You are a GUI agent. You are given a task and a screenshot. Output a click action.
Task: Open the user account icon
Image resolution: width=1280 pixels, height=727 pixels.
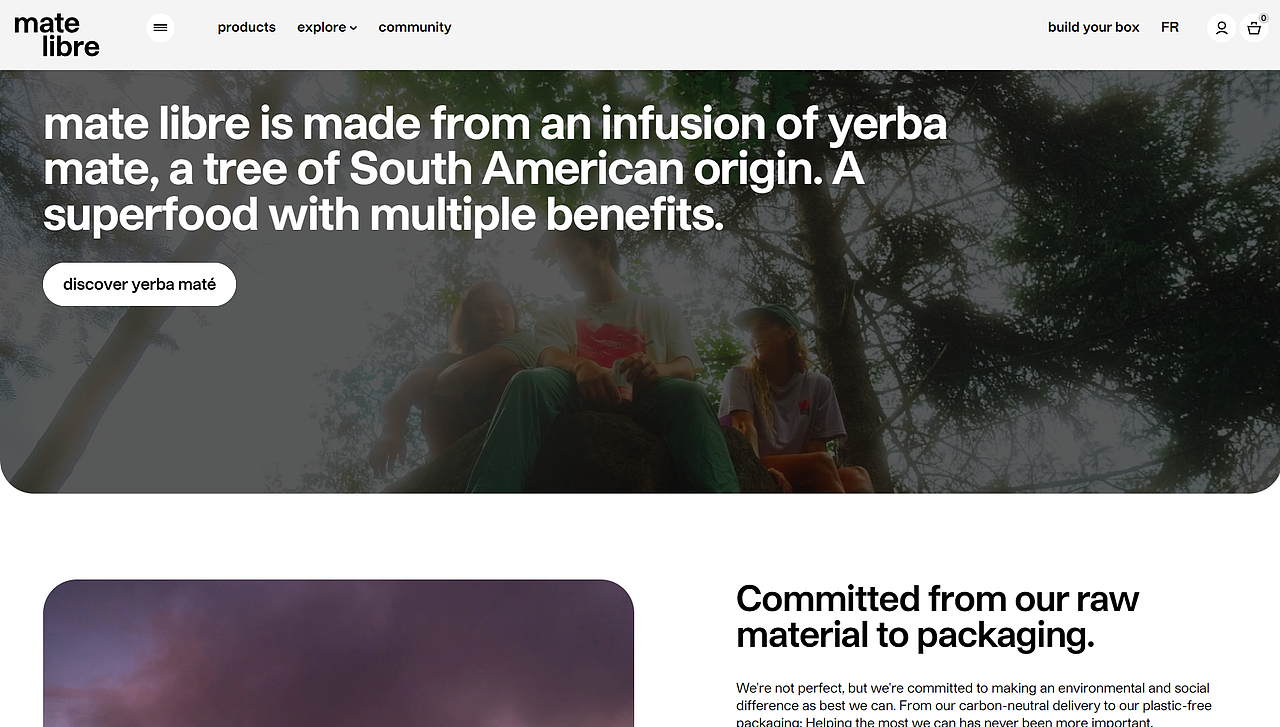pos(1221,28)
